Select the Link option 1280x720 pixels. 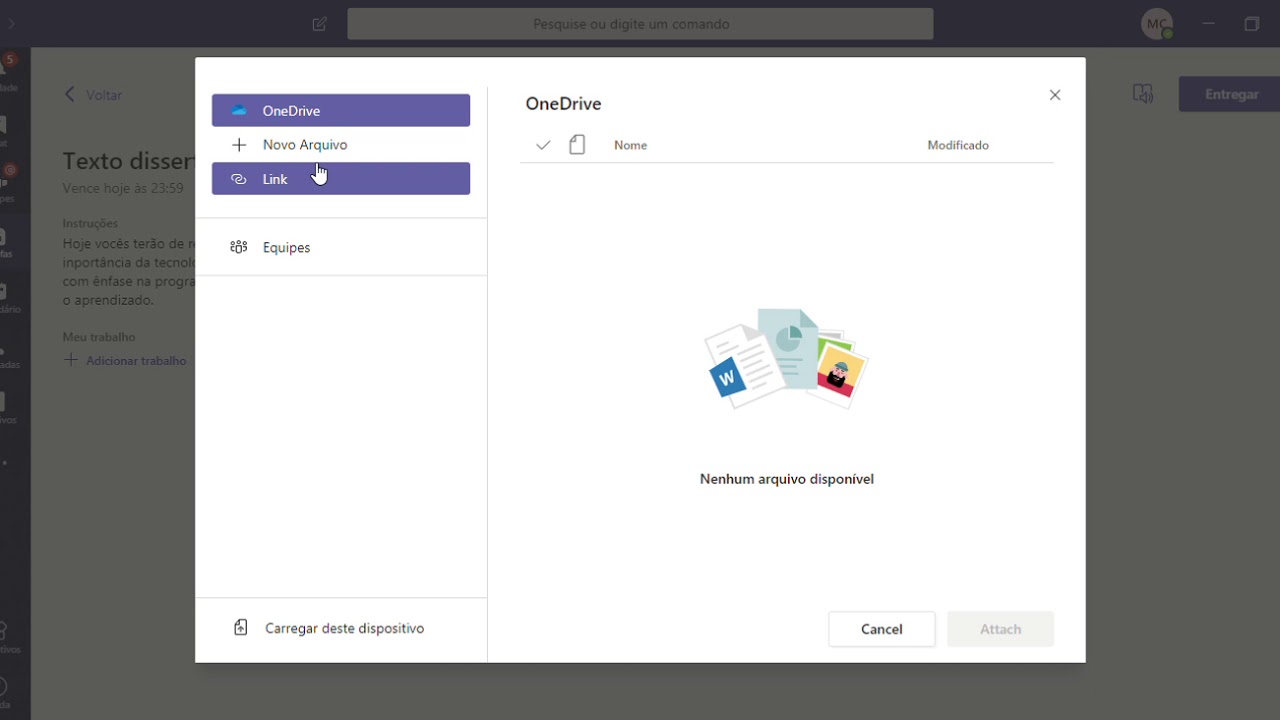point(341,179)
